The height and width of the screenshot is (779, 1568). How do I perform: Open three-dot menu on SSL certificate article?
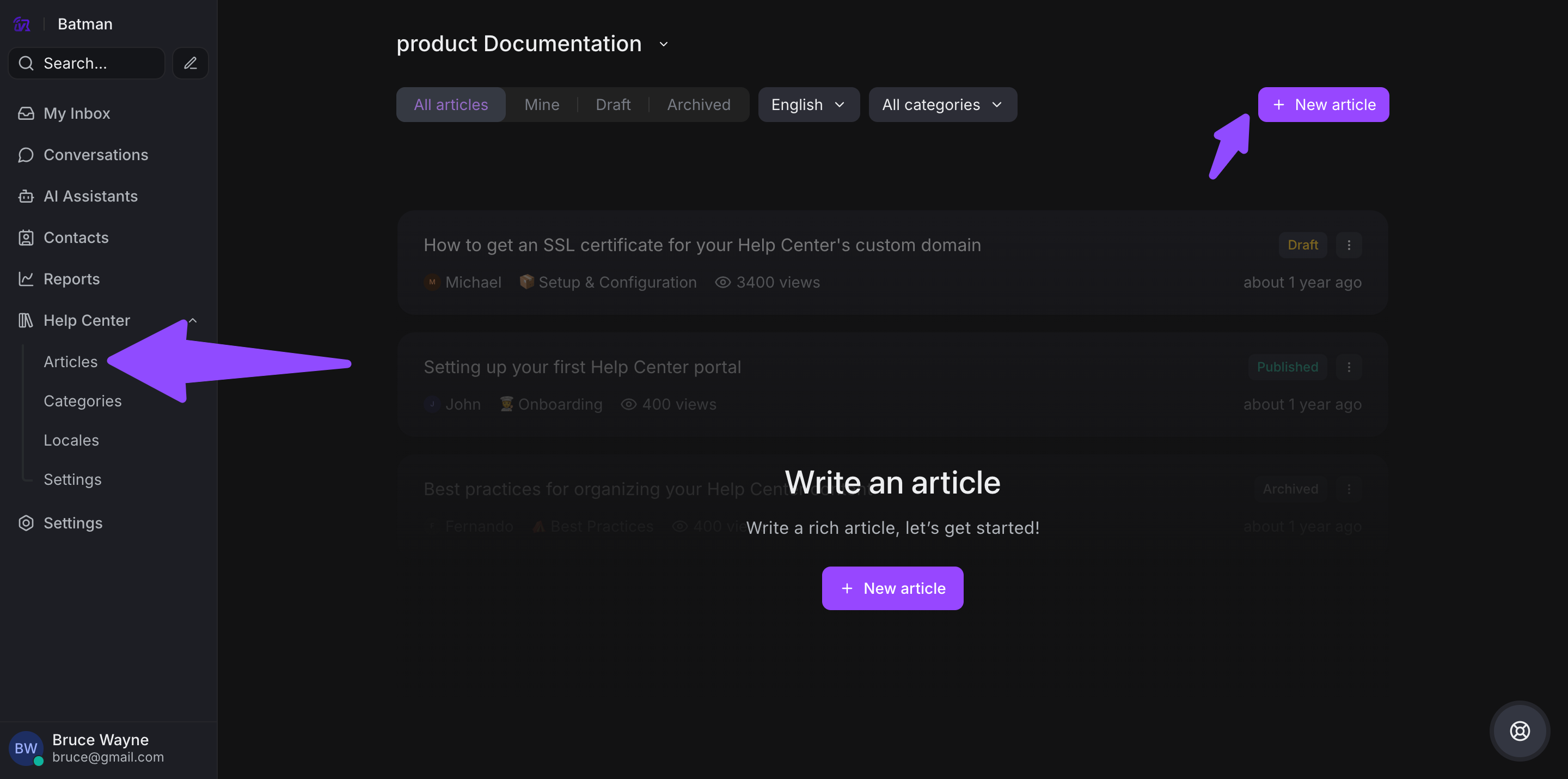click(x=1348, y=245)
